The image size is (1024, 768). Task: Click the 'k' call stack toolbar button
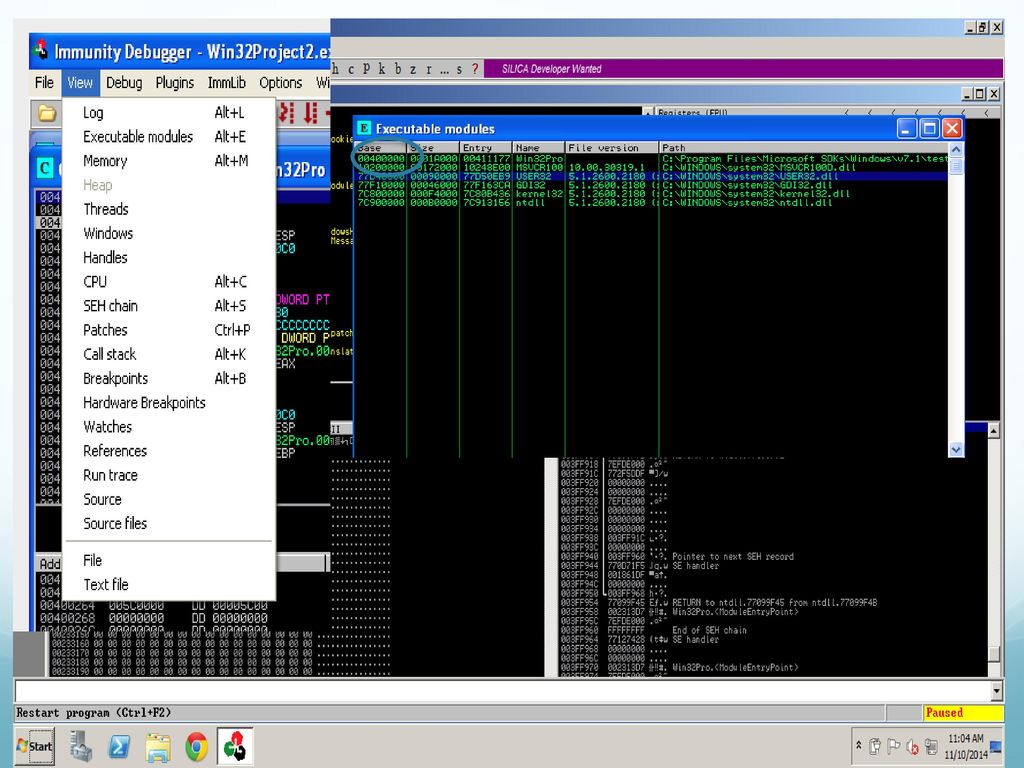pyautogui.click(x=381, y=69)
